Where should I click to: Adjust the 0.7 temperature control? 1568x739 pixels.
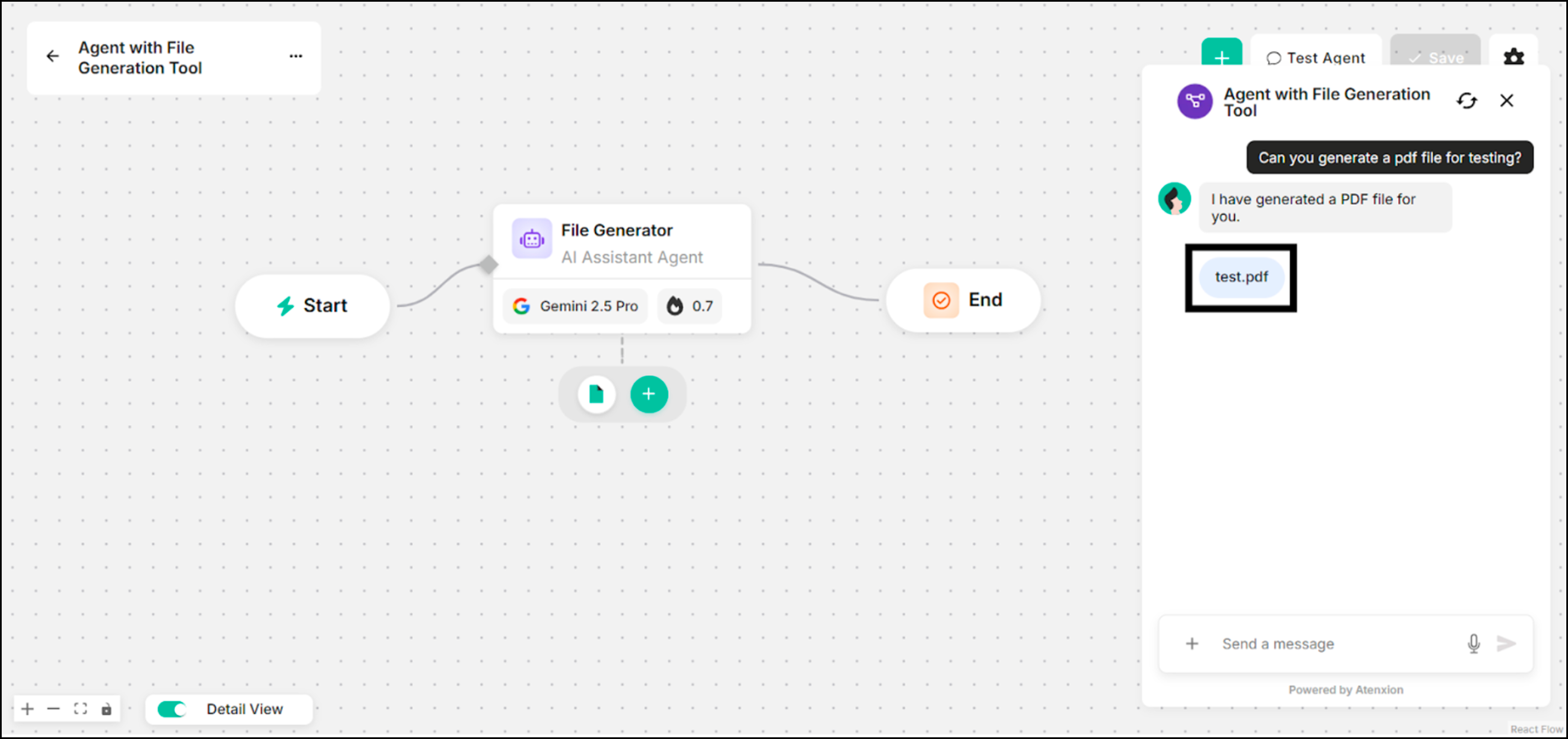click(689, 306)
